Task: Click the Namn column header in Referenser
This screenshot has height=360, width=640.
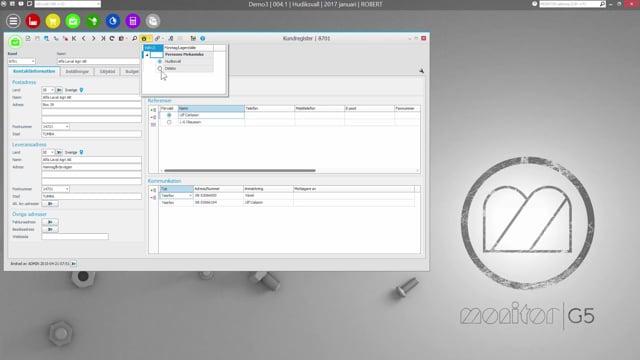Action: click(x=211, y=109)
